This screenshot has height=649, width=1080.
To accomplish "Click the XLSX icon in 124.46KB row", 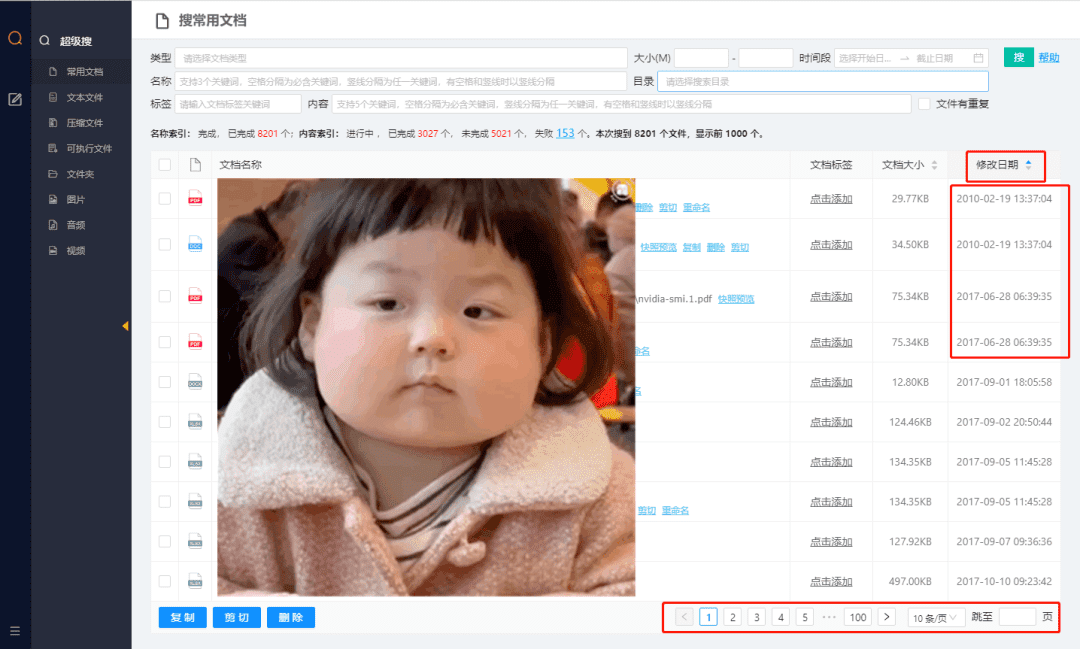I will (x=196, y=422).
